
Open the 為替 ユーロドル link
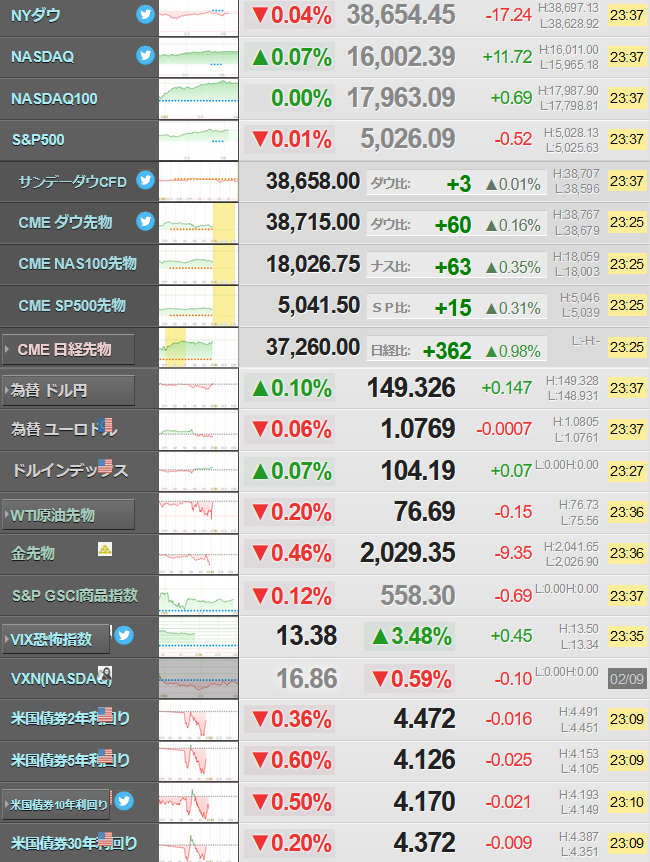(63, 429)
